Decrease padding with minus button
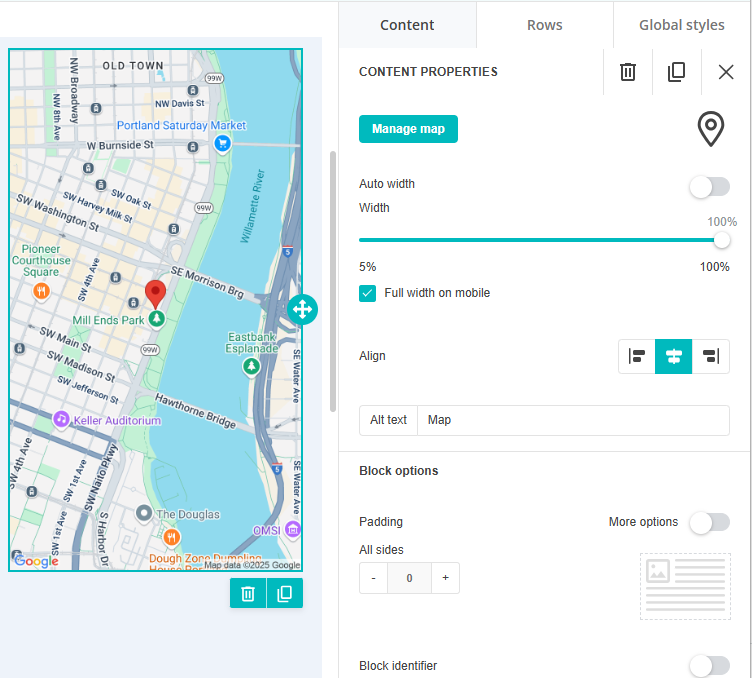The image size is (752, 678). click(x=374, y=578)
